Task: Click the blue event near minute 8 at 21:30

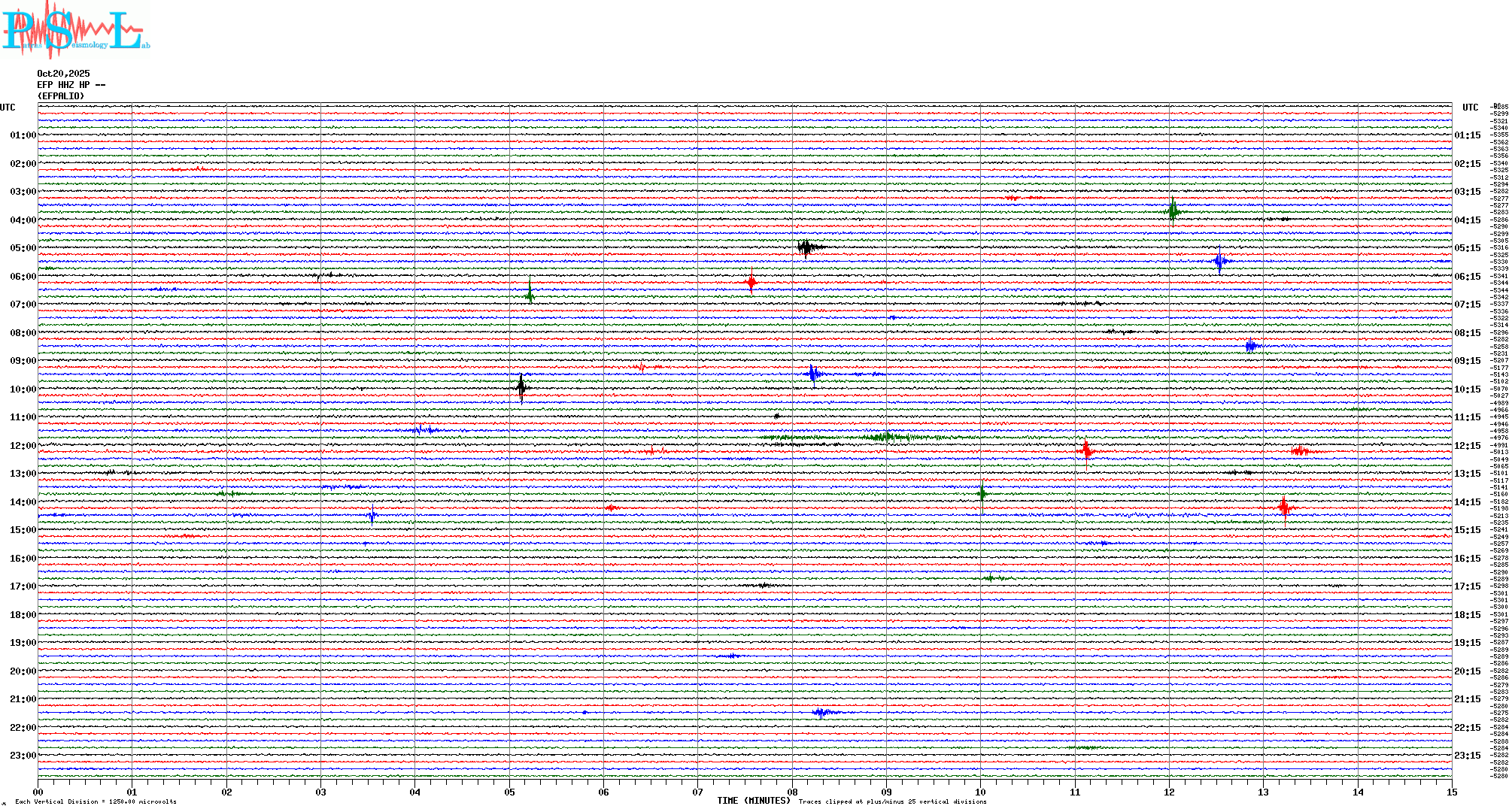Action: [821, 713]
